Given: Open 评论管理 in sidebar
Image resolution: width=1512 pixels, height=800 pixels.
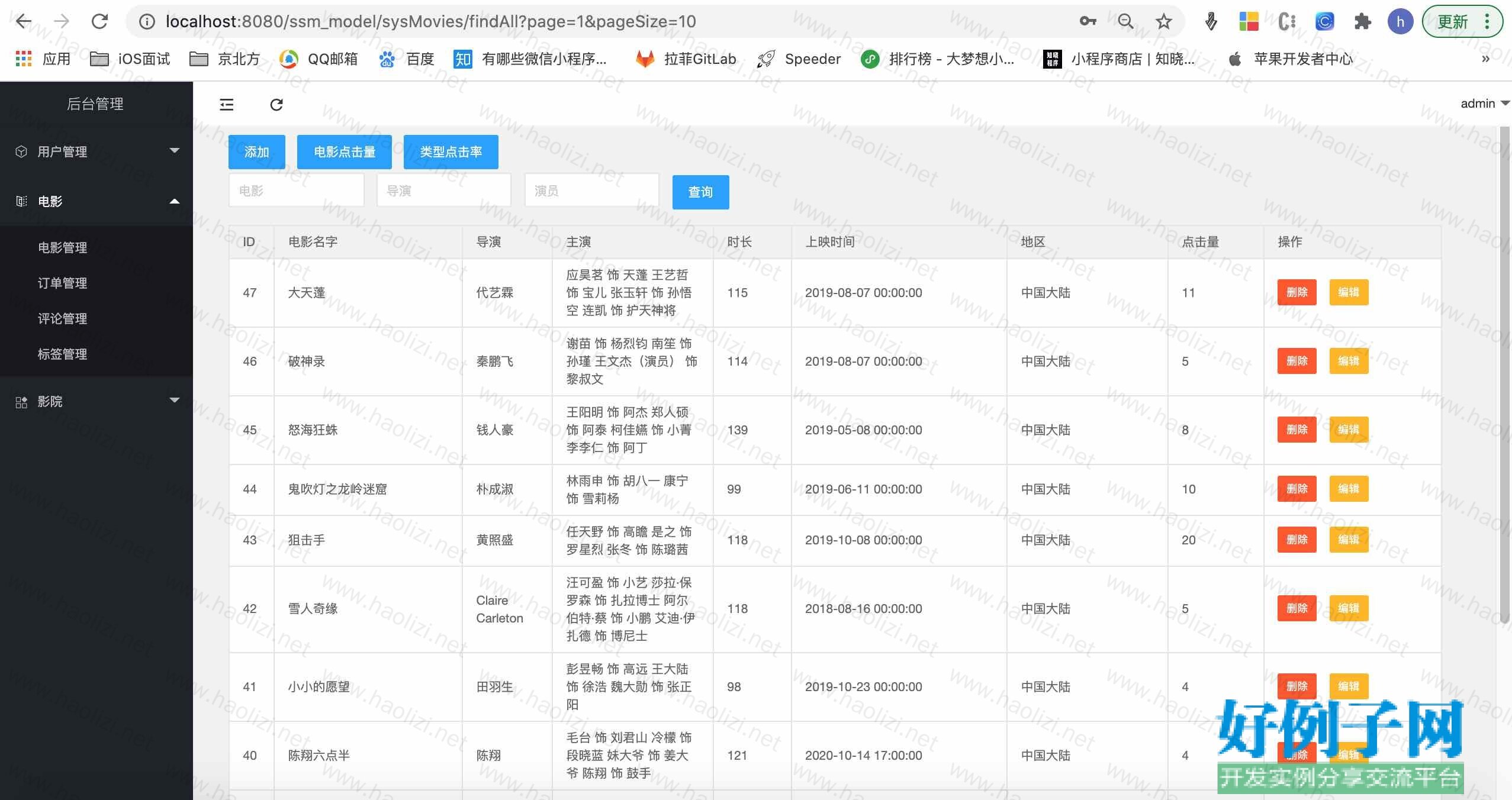Looking at the screenshot, I should coord(63,318).
